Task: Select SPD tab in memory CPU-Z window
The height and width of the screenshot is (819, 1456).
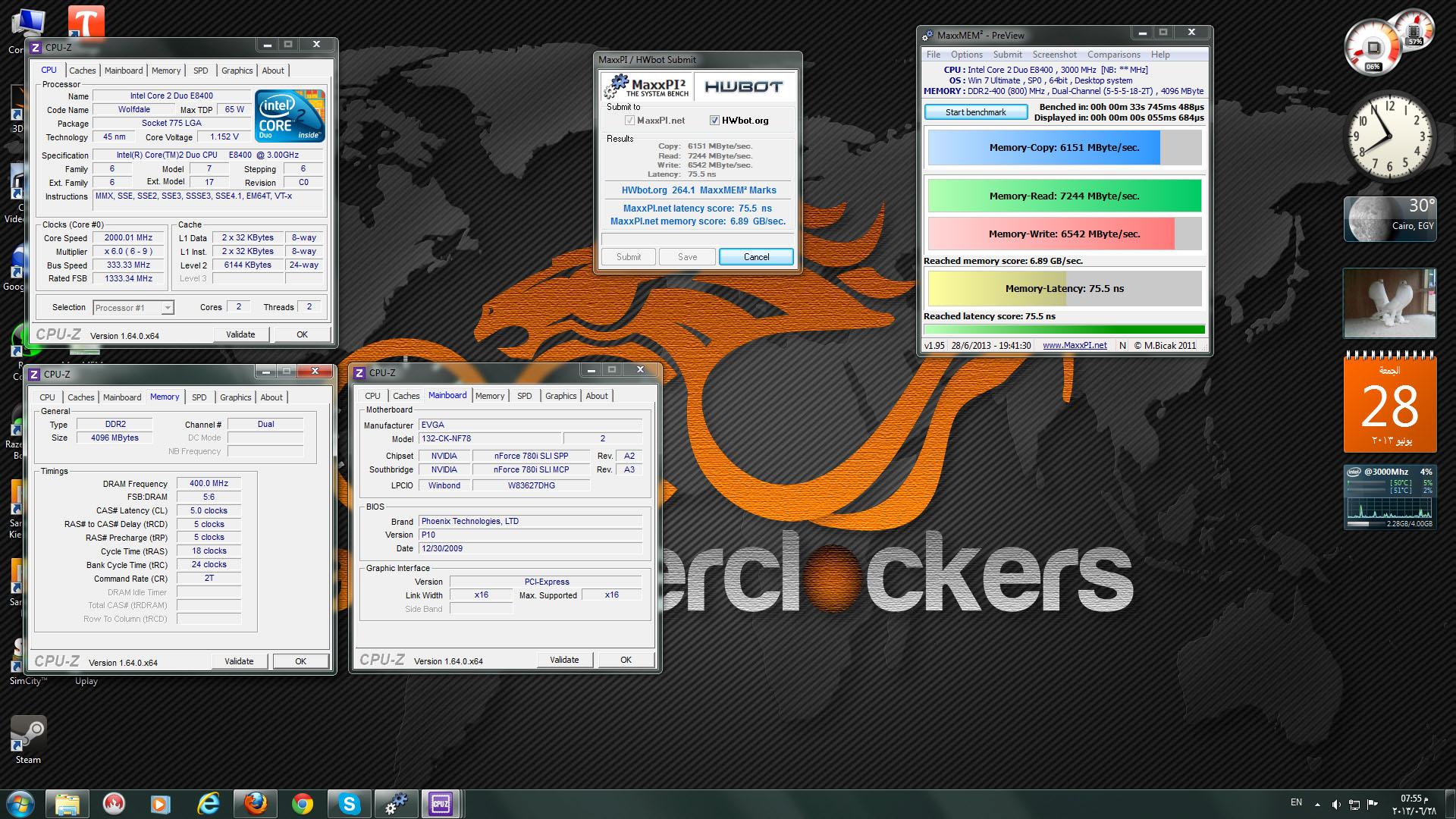Action: point(199,397)
